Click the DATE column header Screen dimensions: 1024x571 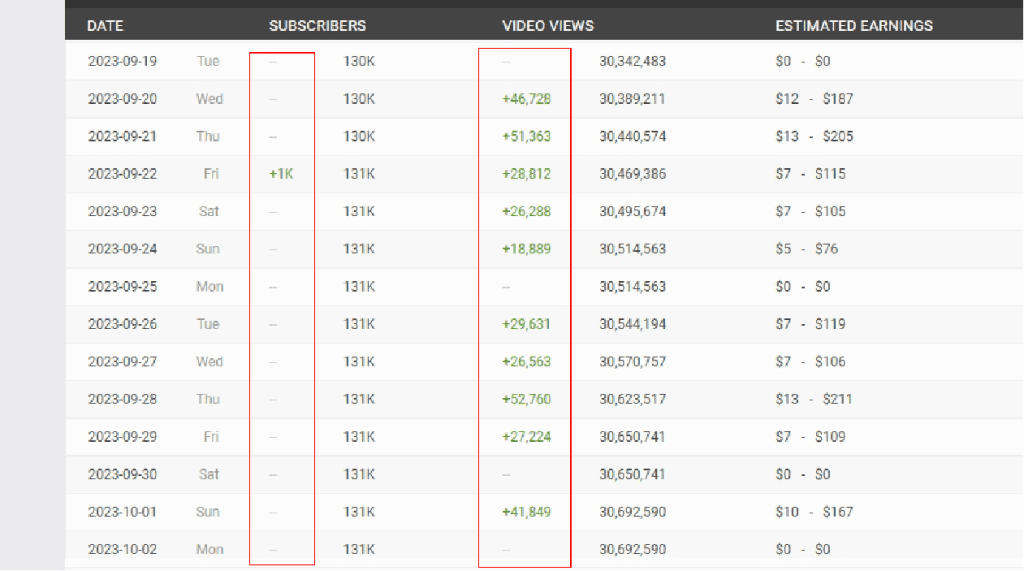click(105, 25)
